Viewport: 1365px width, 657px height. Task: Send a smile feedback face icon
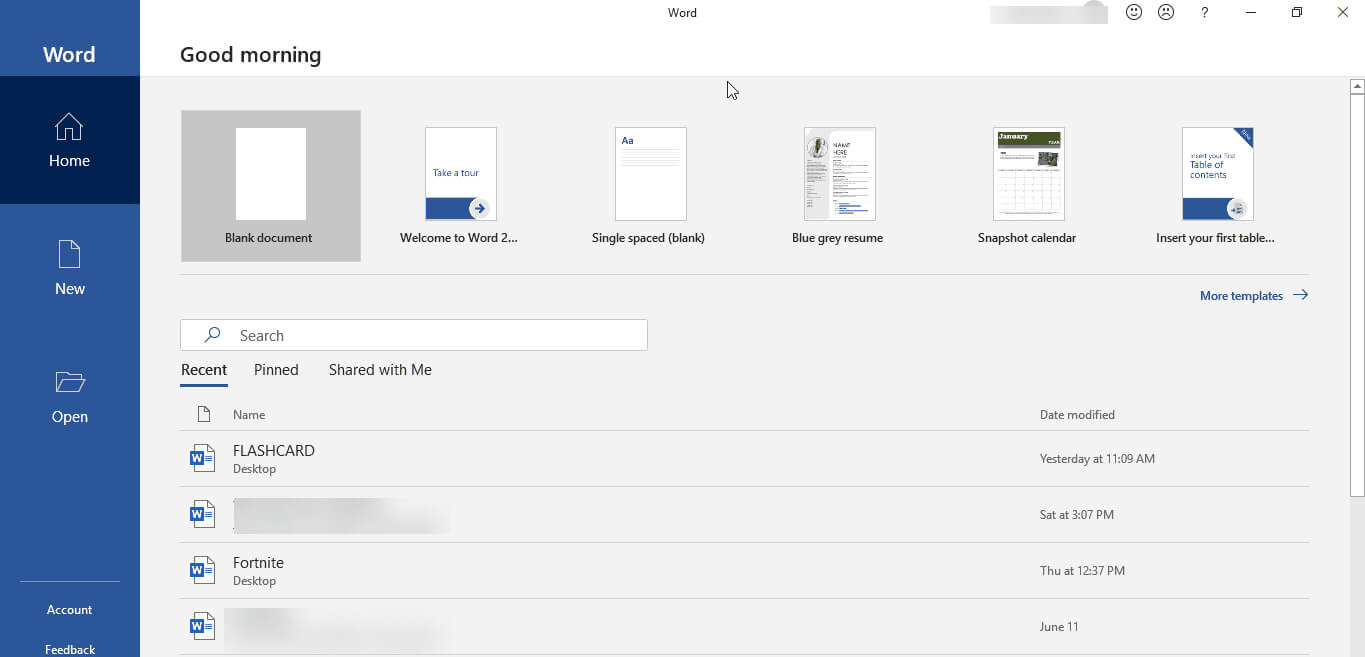click(x=1134, y=13)
